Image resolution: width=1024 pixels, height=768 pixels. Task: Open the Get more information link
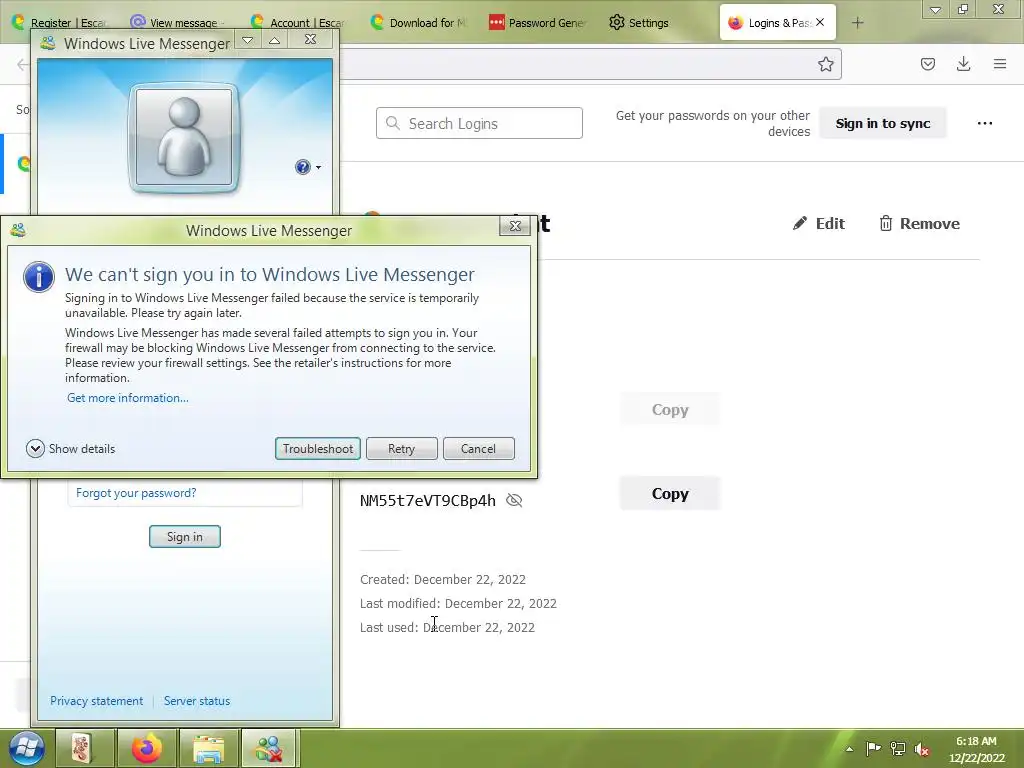[128, 398]
